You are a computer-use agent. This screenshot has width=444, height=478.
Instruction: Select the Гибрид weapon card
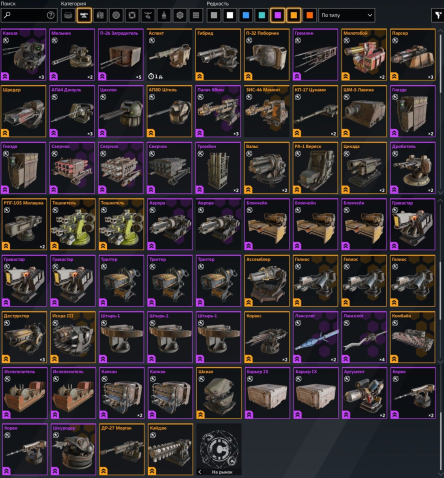(x=218, y=55)
